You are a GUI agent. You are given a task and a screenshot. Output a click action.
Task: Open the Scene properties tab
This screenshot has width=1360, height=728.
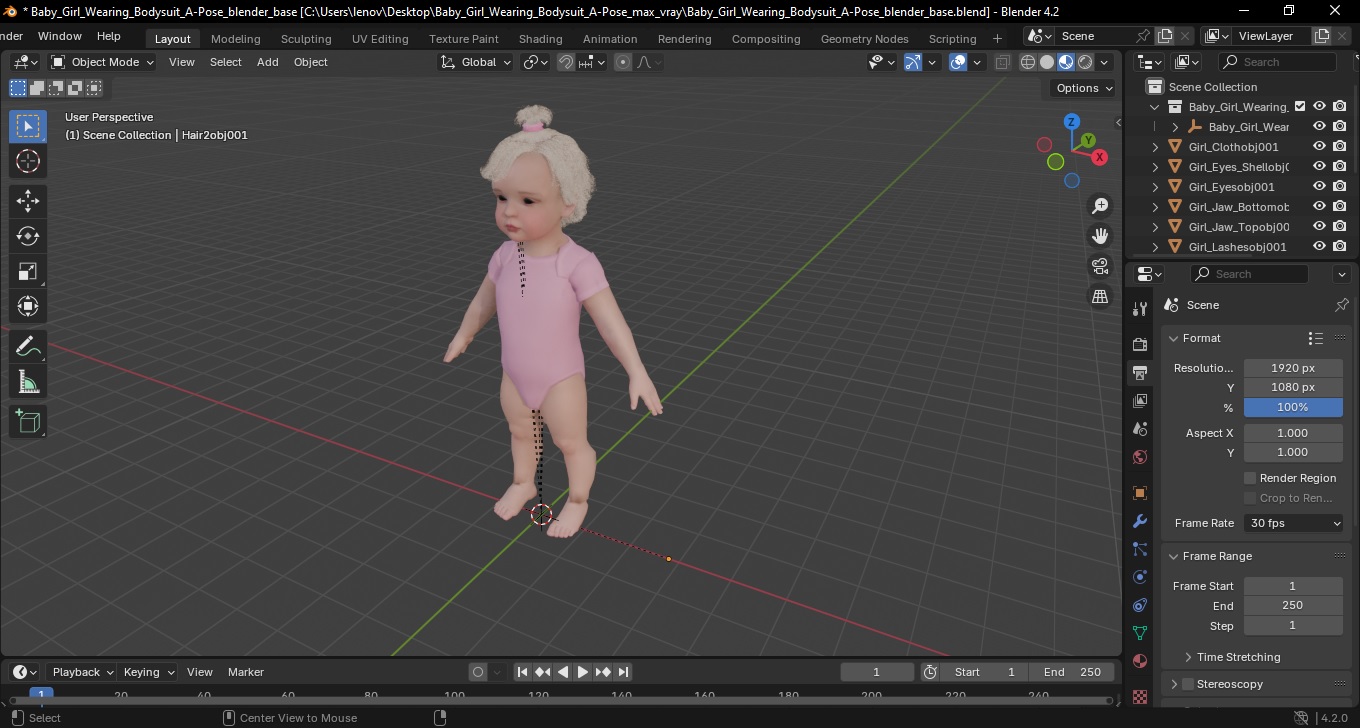click(1140, 429)
